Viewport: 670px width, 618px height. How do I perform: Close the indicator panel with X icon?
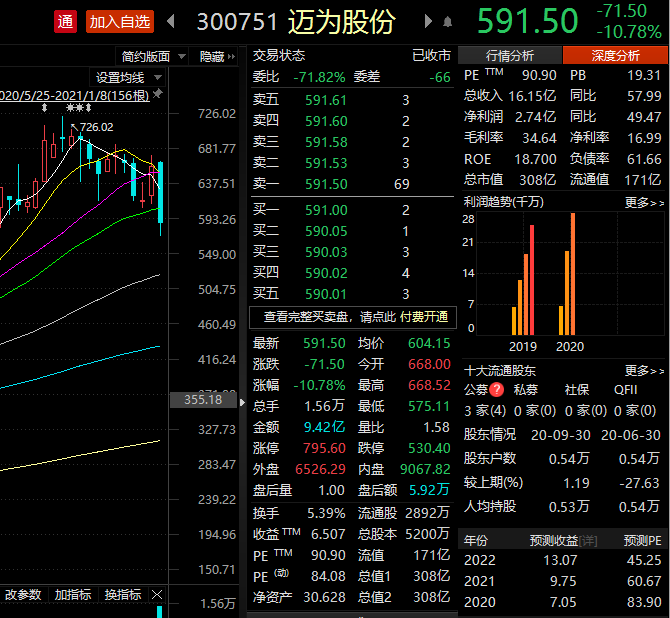[157, 594]
